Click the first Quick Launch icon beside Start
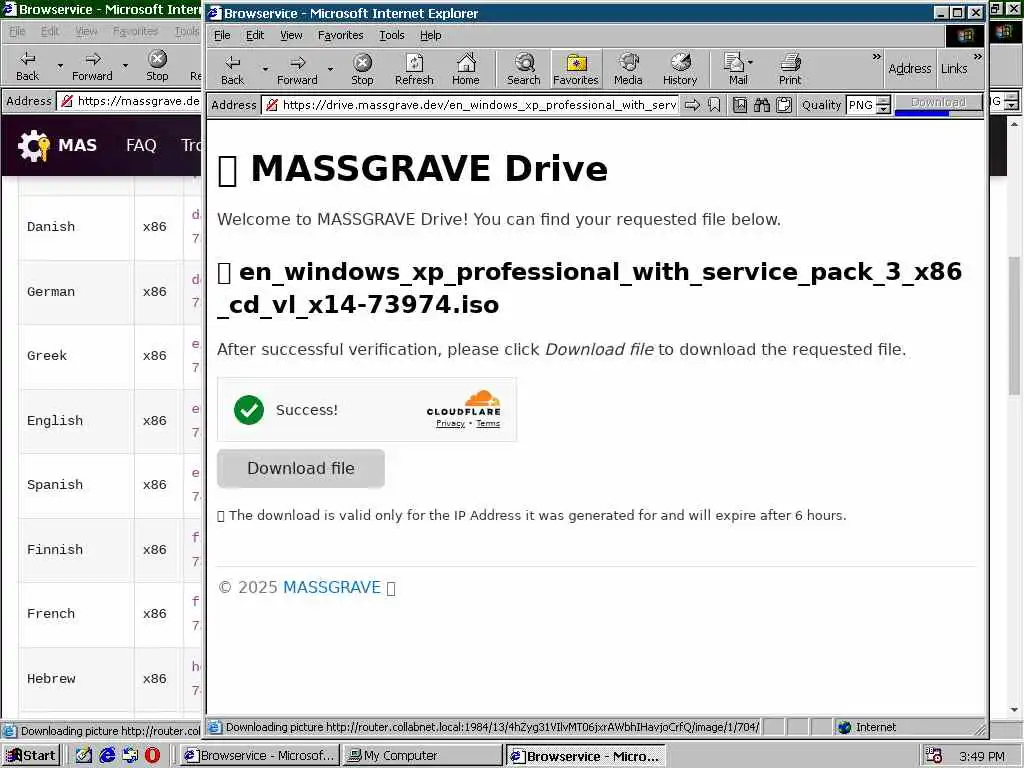 [x=84, y=755]
